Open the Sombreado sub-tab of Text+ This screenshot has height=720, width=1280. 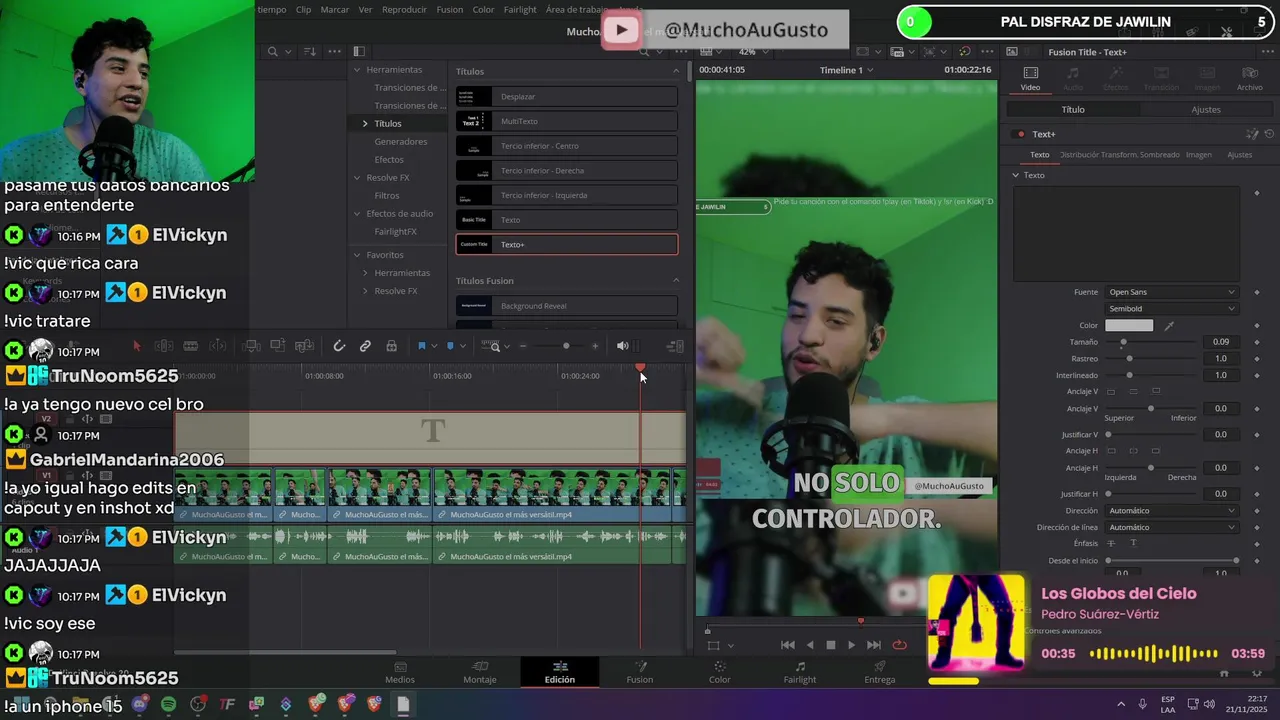[x=1160, y=155]
